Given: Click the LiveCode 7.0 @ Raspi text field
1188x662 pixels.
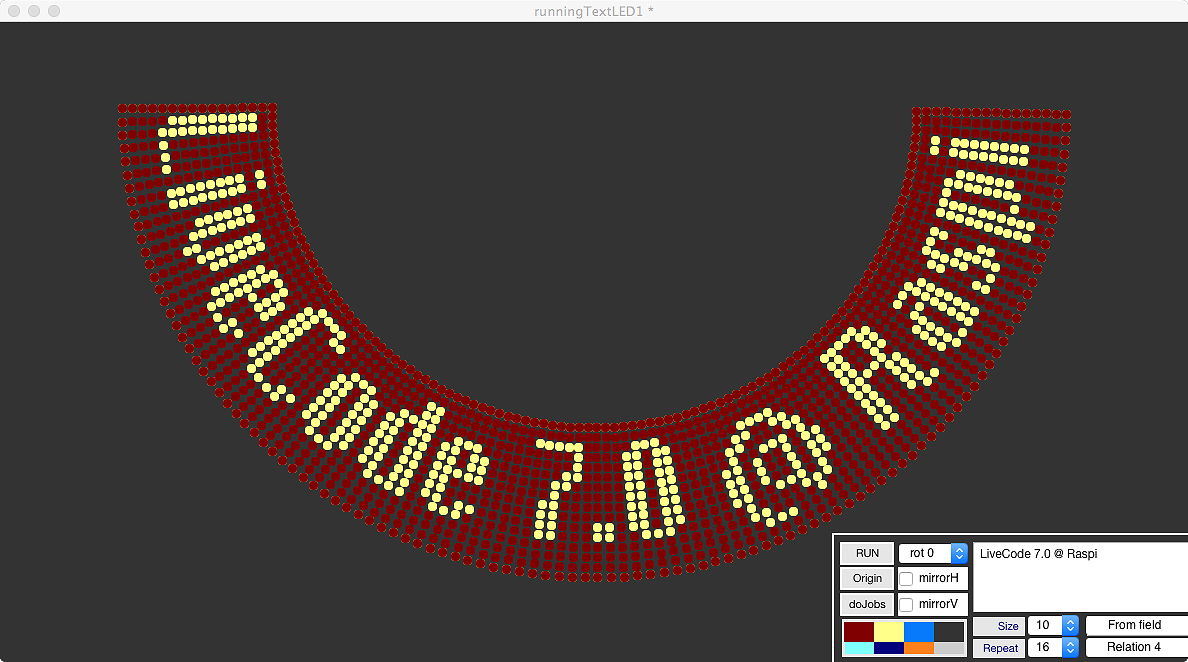Looking at the screenshot, I should tap(1080, 576).
